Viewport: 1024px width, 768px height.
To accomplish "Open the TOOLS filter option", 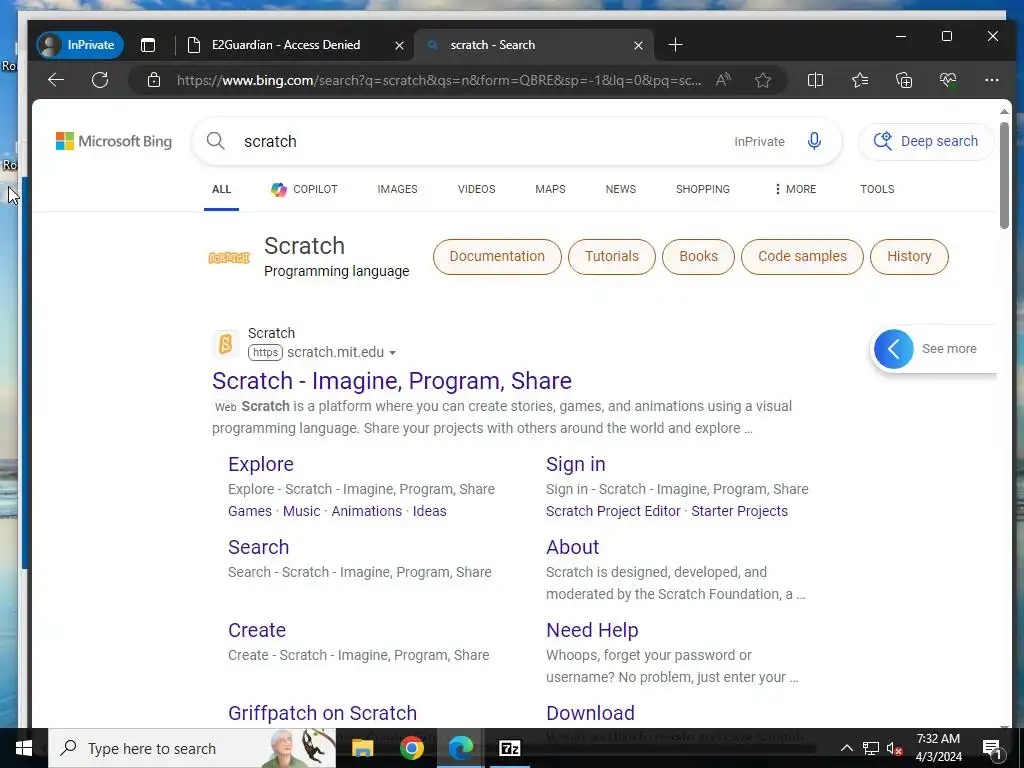I will pos(877,189).
